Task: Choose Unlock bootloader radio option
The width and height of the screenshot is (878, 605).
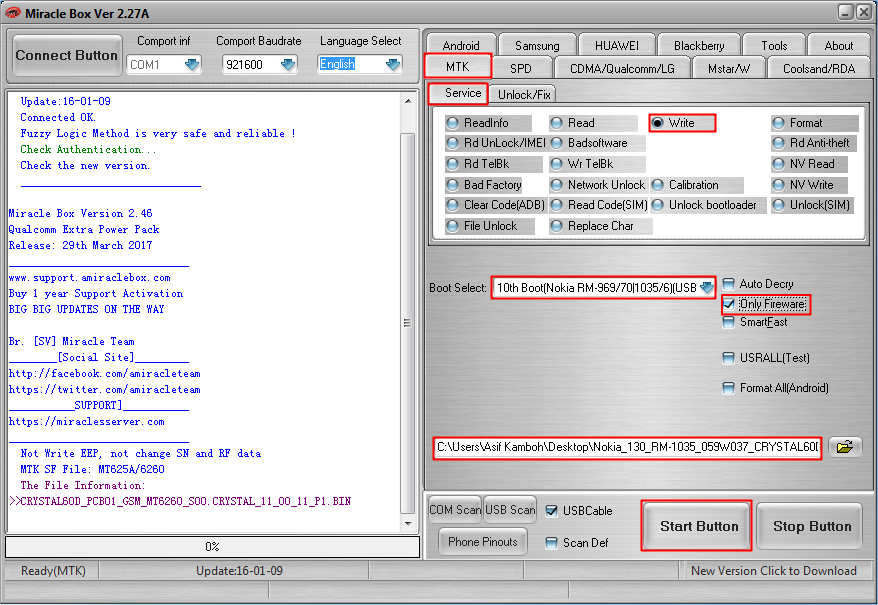Action: tap(708, 205)
